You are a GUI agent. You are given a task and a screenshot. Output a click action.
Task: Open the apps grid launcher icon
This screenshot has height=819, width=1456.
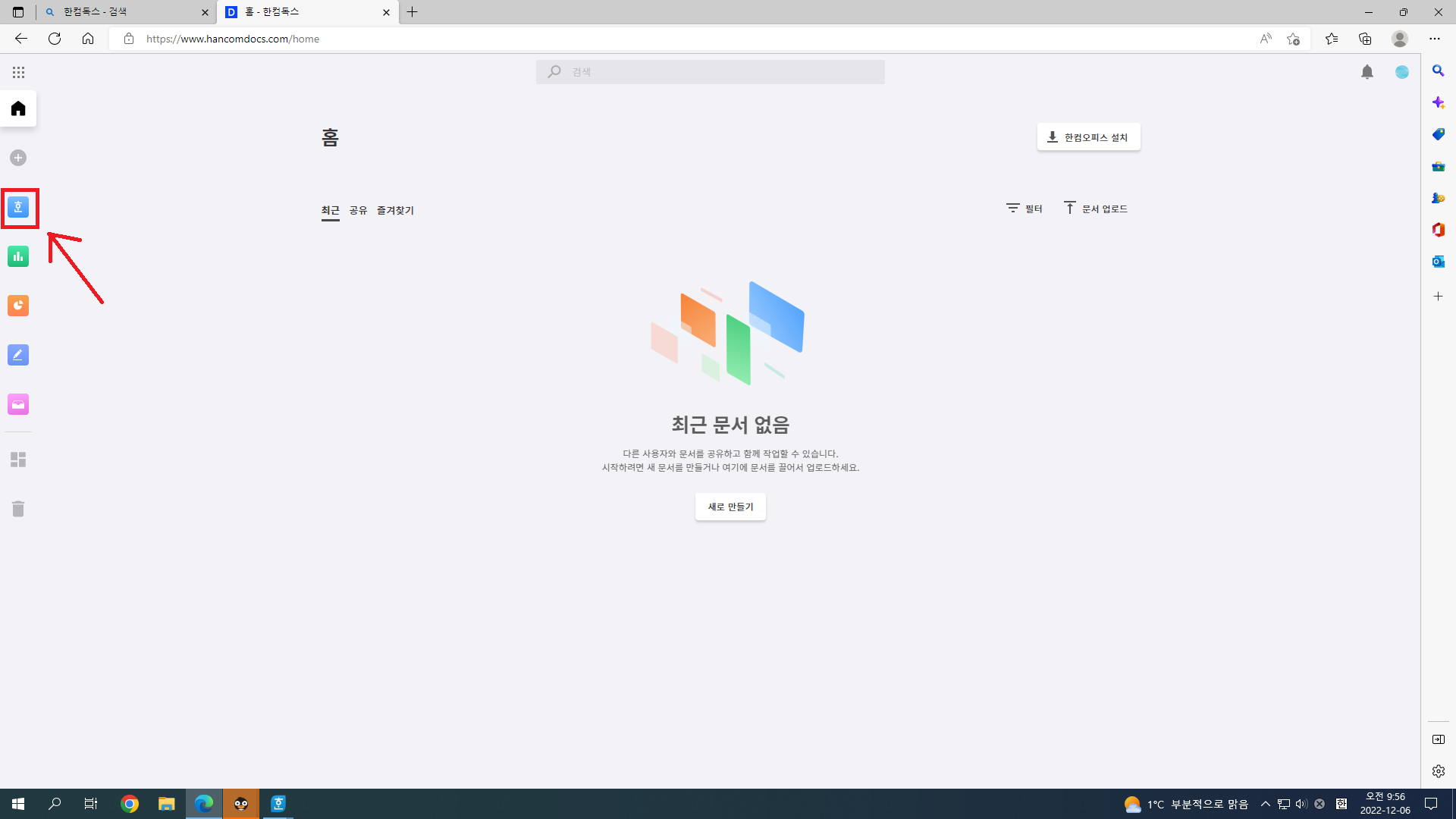tap(18, 72)
